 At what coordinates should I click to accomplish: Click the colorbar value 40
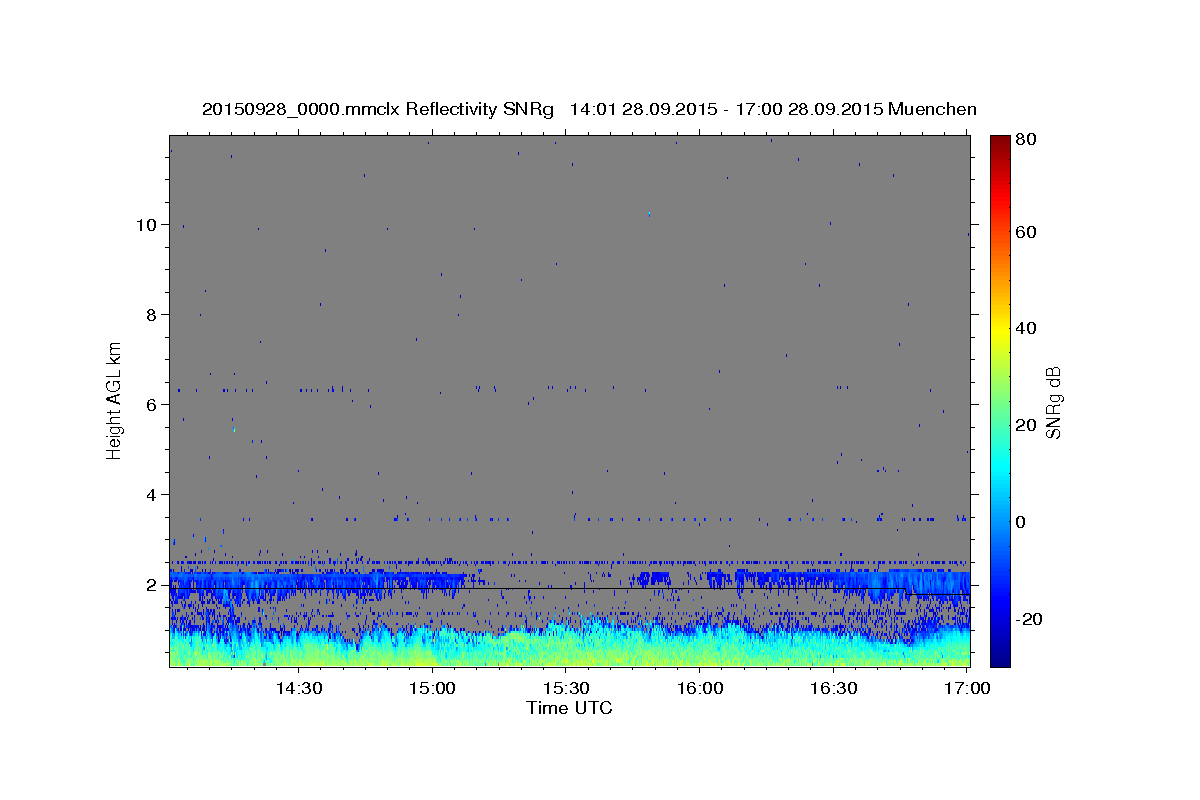pyautogui.click(x=1027, y=328)
